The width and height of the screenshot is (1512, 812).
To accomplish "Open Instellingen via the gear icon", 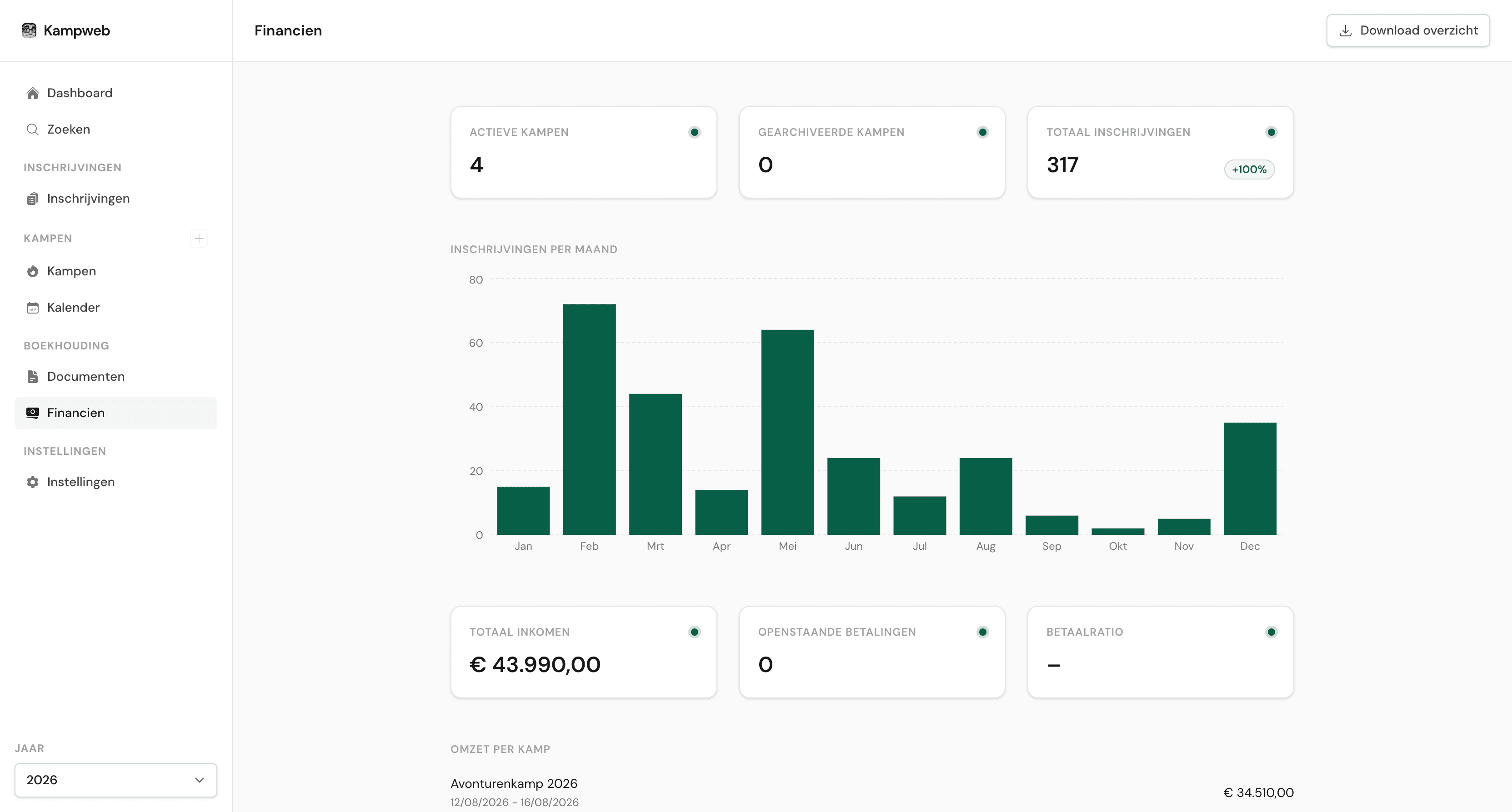I will pos(32,482).
